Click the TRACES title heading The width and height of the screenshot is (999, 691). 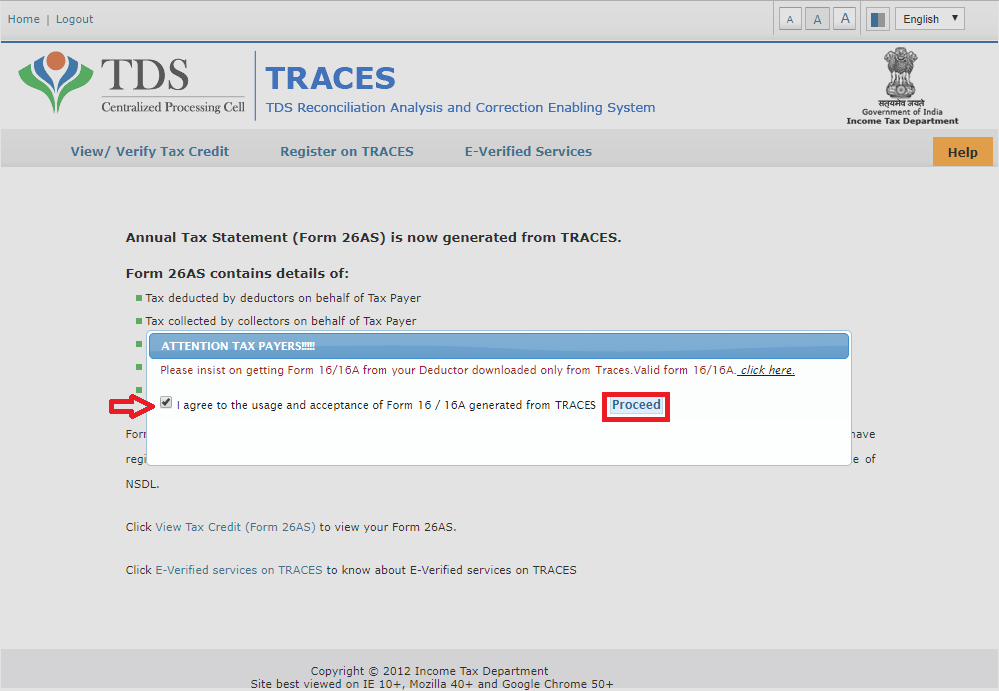click(x=330, y=78)
